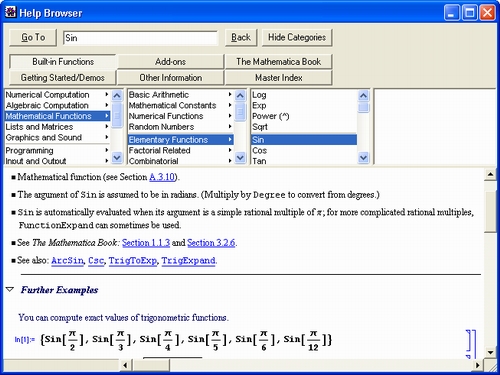The image size is (500, 375).
Task: Click Hide Categories button
Action: 297,37
